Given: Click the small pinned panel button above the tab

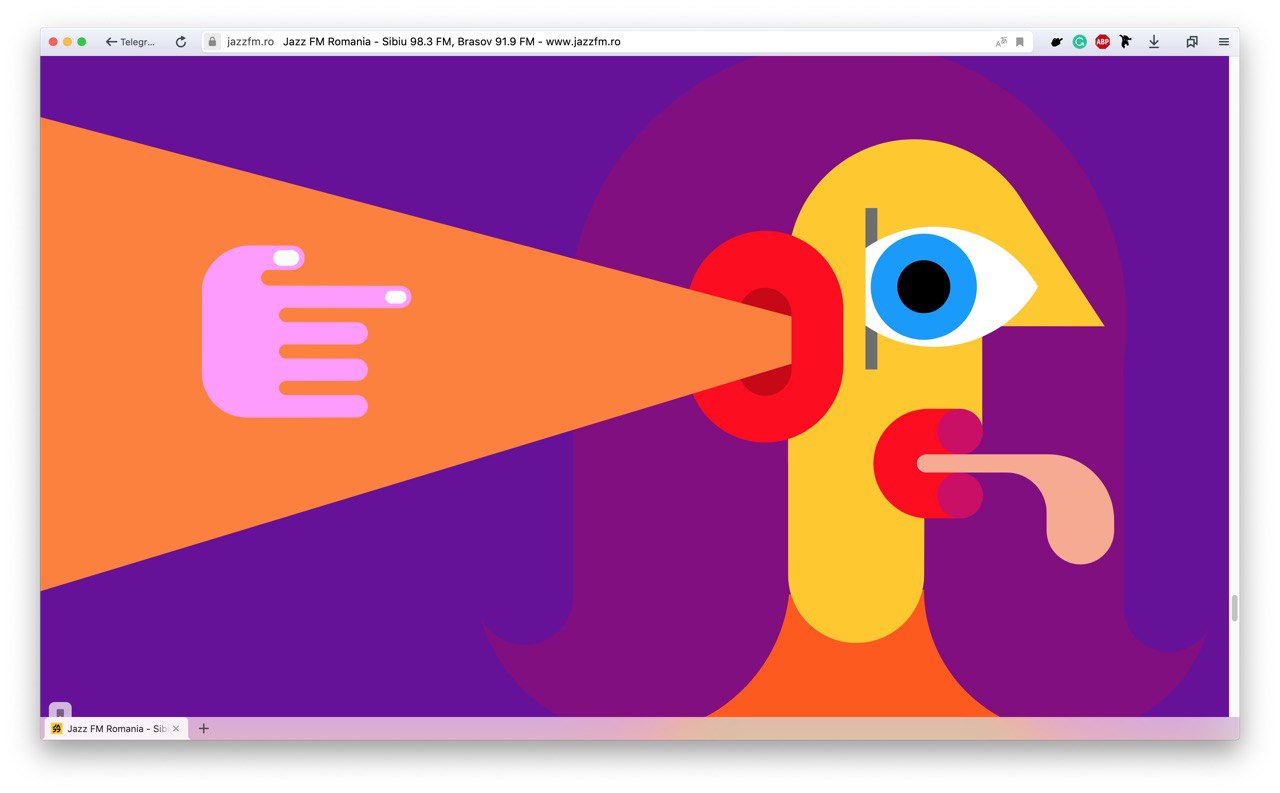Looking at the screenshot, I should coord(60,712).
